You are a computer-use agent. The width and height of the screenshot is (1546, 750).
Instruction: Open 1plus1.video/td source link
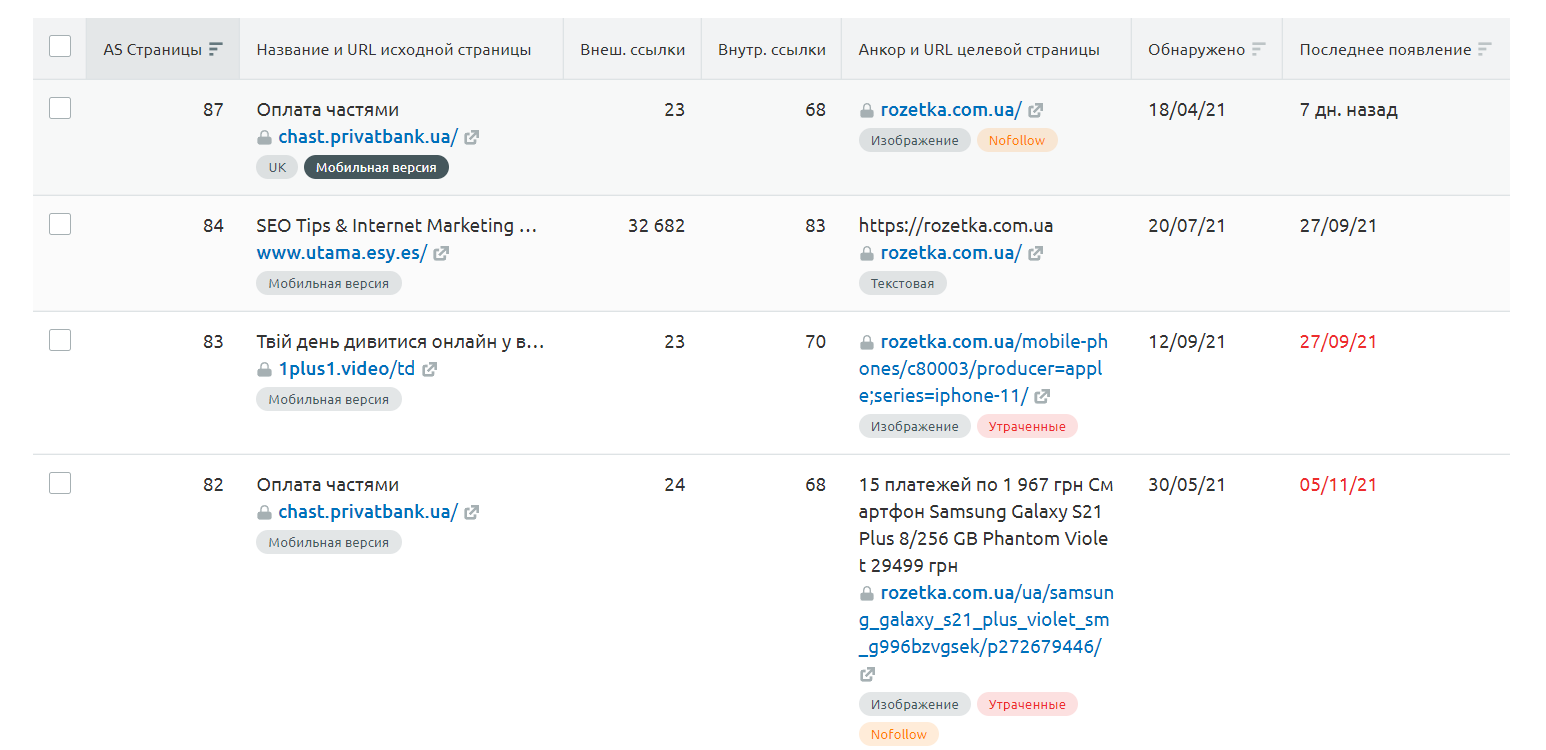point(347,369)
